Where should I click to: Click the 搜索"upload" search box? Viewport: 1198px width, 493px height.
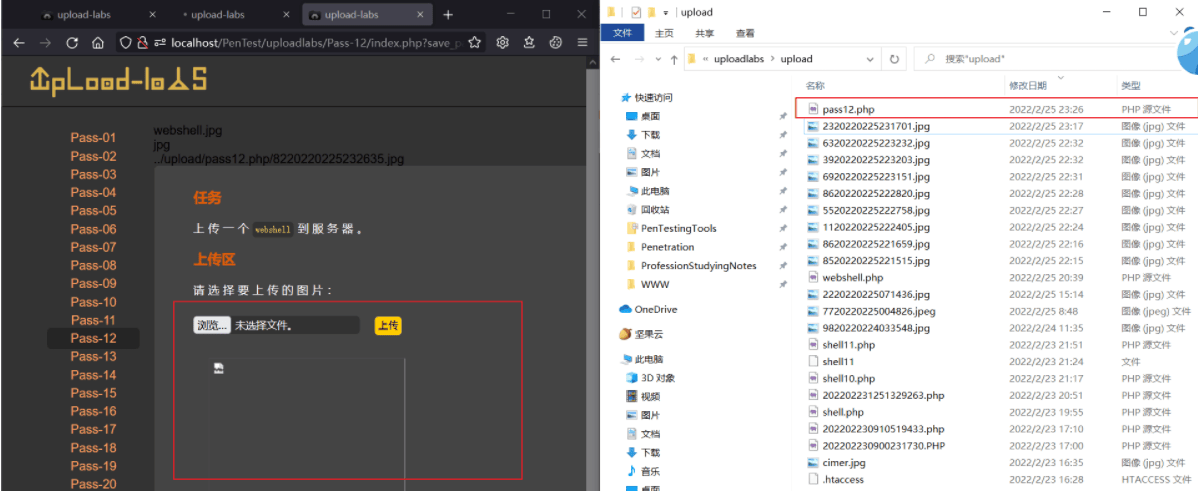(x=1043, y=59)
